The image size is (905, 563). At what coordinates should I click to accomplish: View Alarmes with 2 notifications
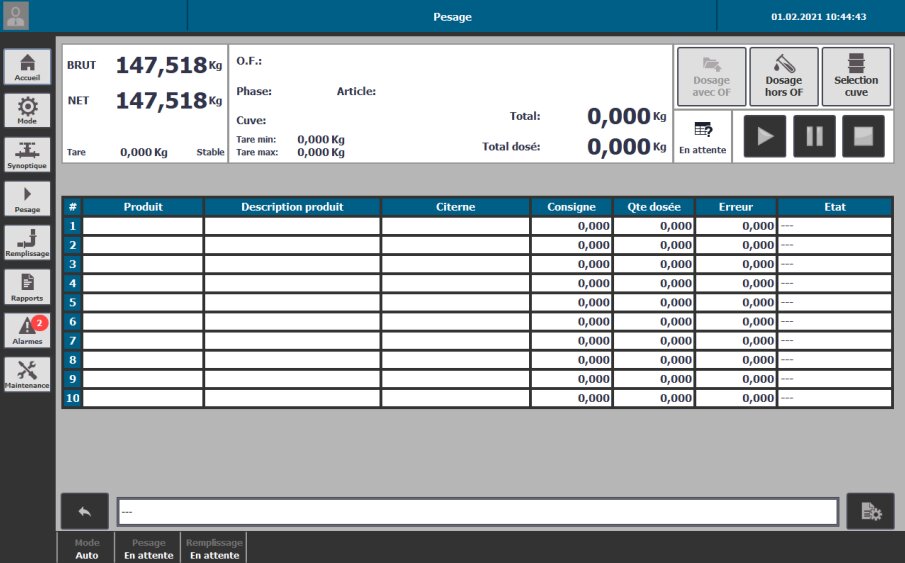point(27,330)
